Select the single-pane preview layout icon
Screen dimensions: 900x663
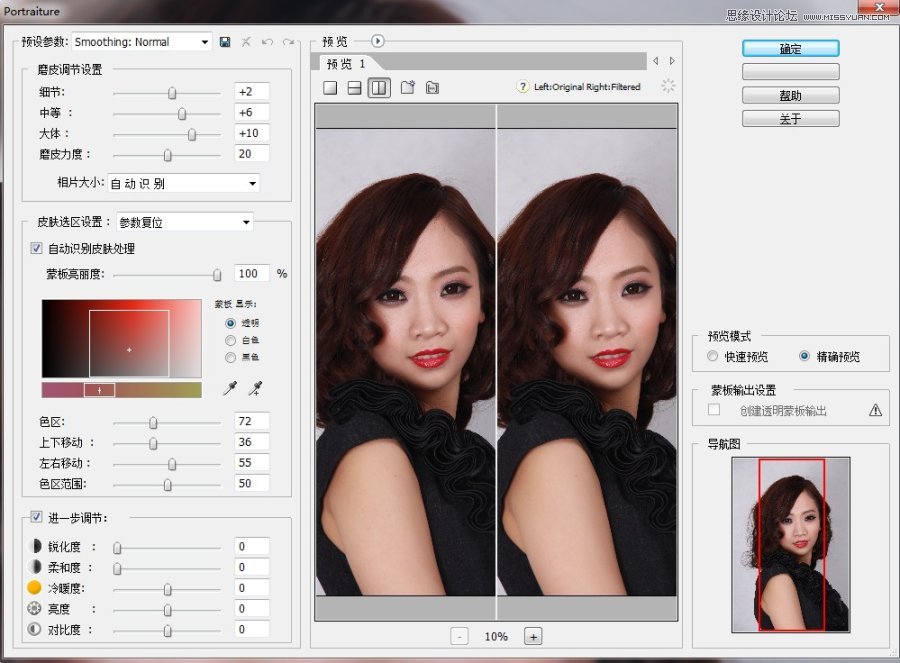point(330,88)
